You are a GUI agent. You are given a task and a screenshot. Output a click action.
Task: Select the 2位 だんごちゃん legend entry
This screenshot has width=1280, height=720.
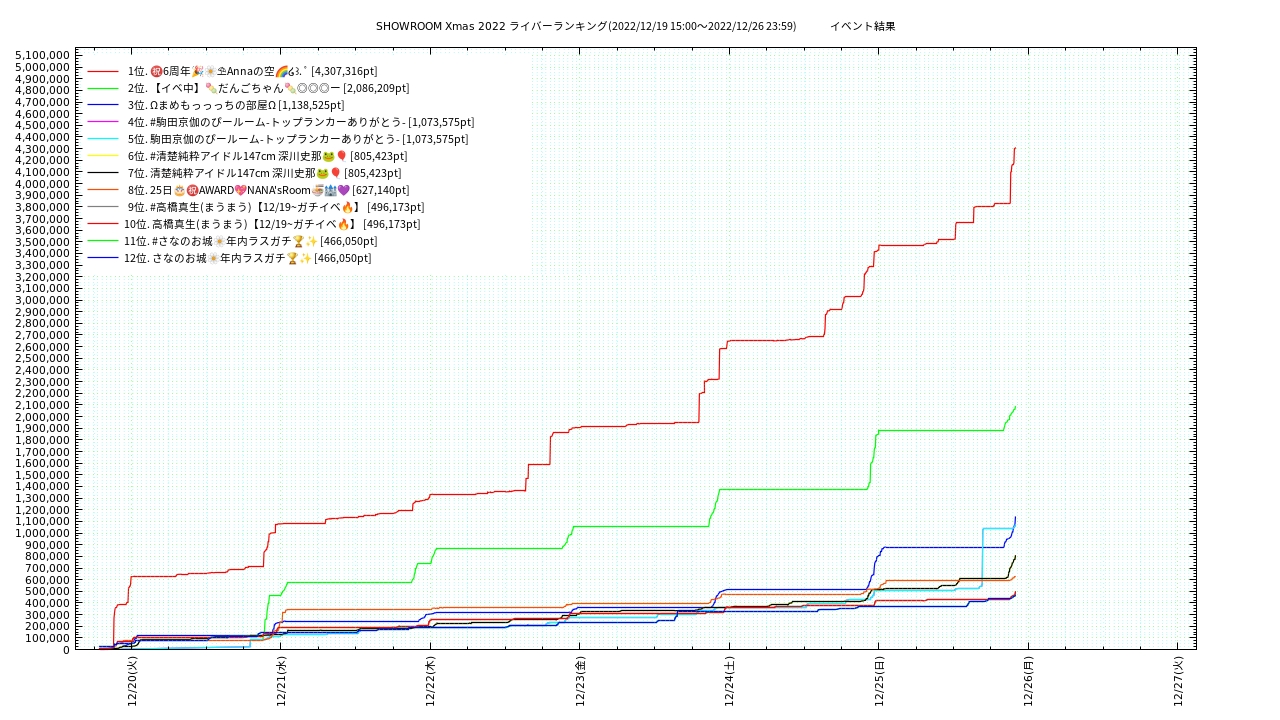pyautogui.click(x=269, y=89)
